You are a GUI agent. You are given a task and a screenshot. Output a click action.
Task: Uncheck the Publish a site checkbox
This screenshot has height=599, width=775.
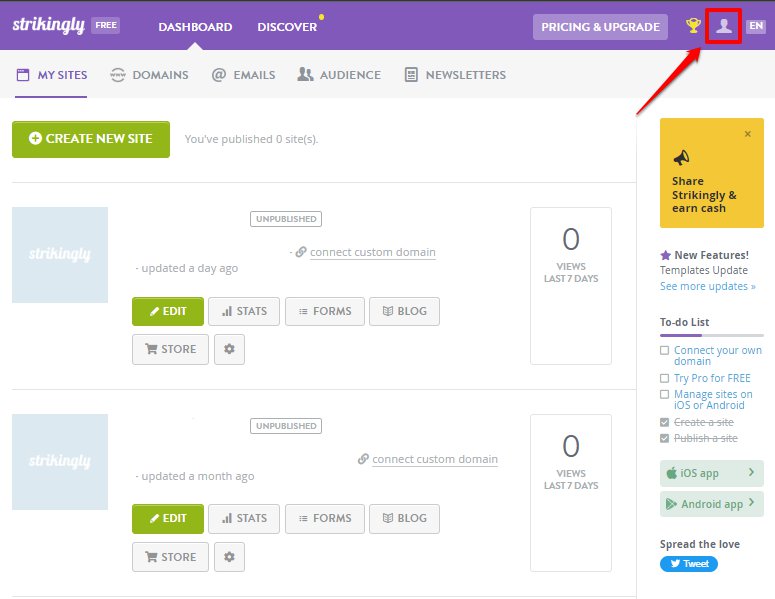665,438
